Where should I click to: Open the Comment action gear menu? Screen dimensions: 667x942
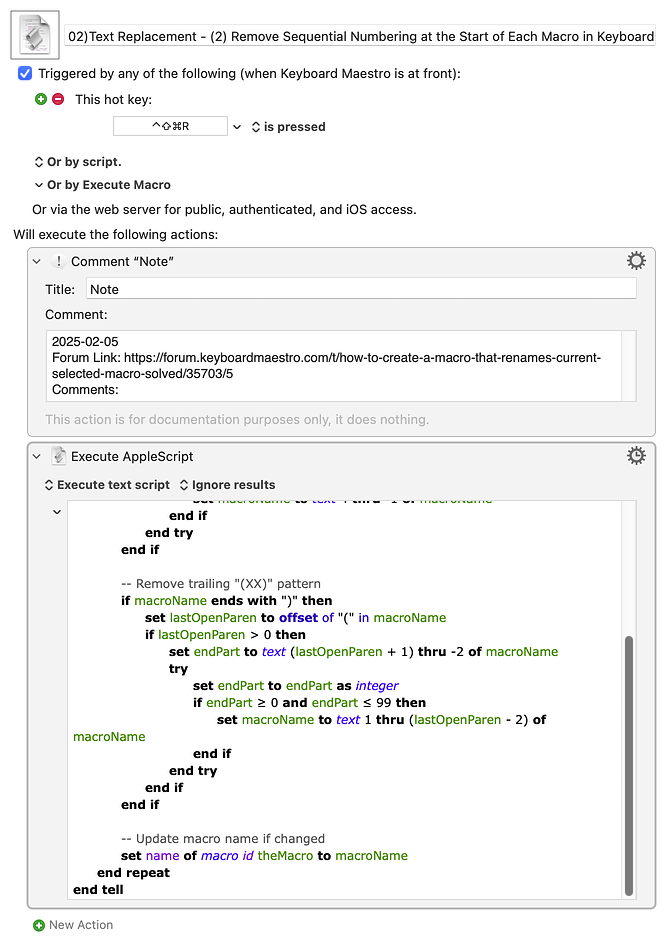point(636,261)
